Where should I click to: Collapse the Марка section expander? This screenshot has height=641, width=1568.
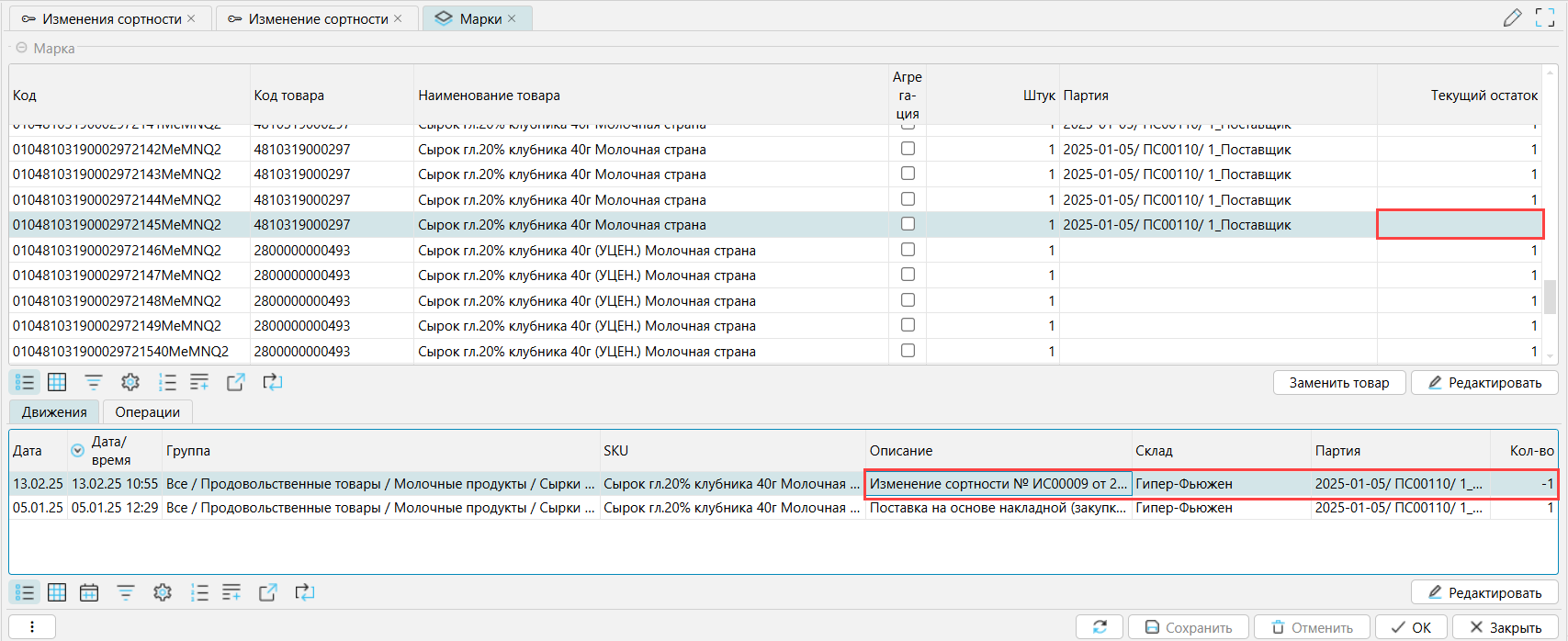click(x=21, y=48)
